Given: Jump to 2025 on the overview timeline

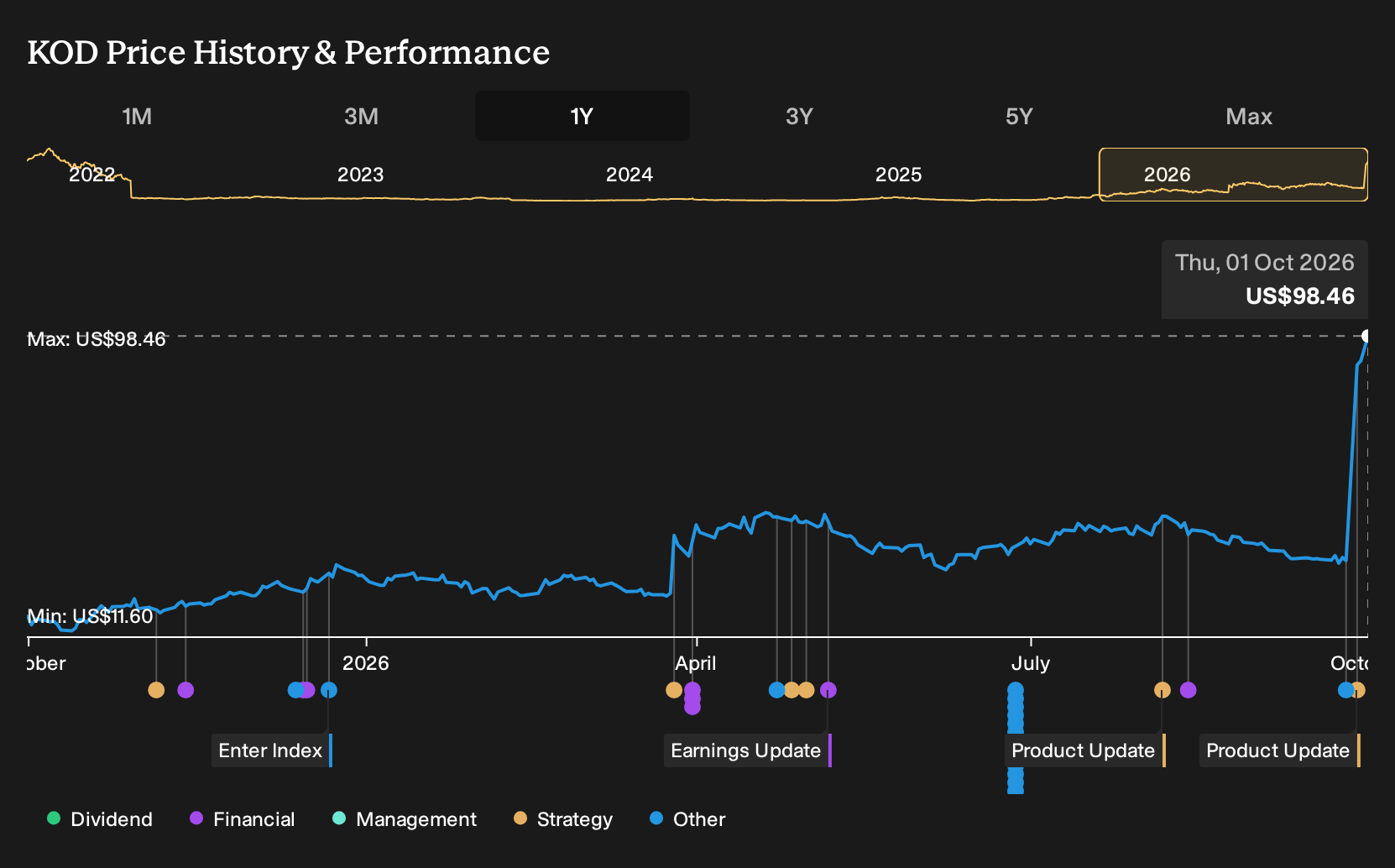Looking at the screenshot, I should (x=898, y=175).
